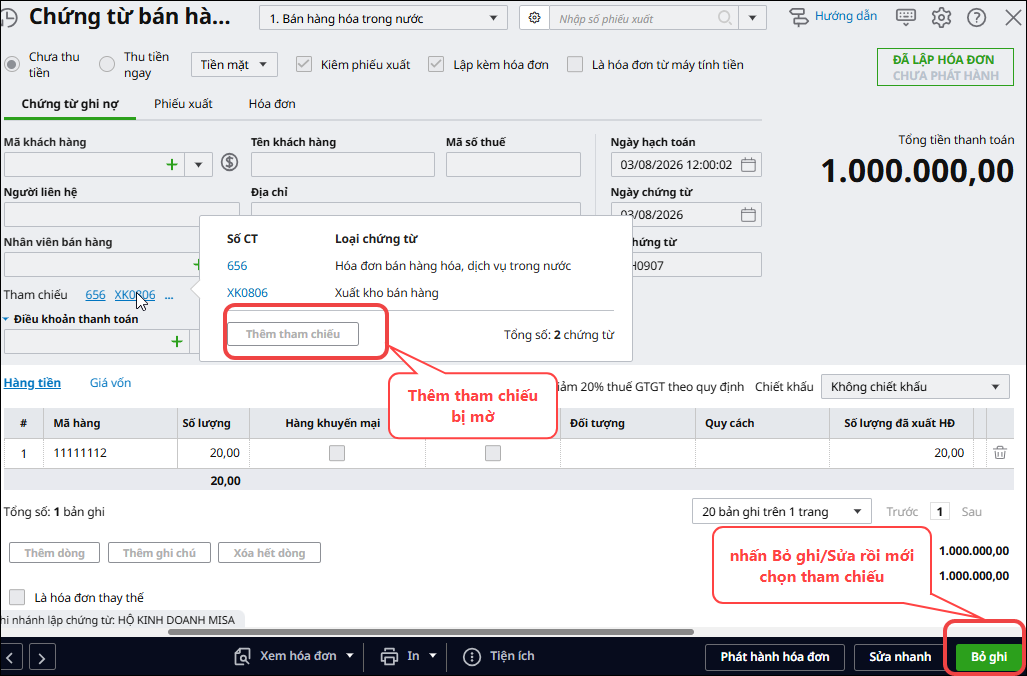Delete row 1 with the trash icon
The width and height of the screenshot is (1027, 676).
(x=999, y=453)
